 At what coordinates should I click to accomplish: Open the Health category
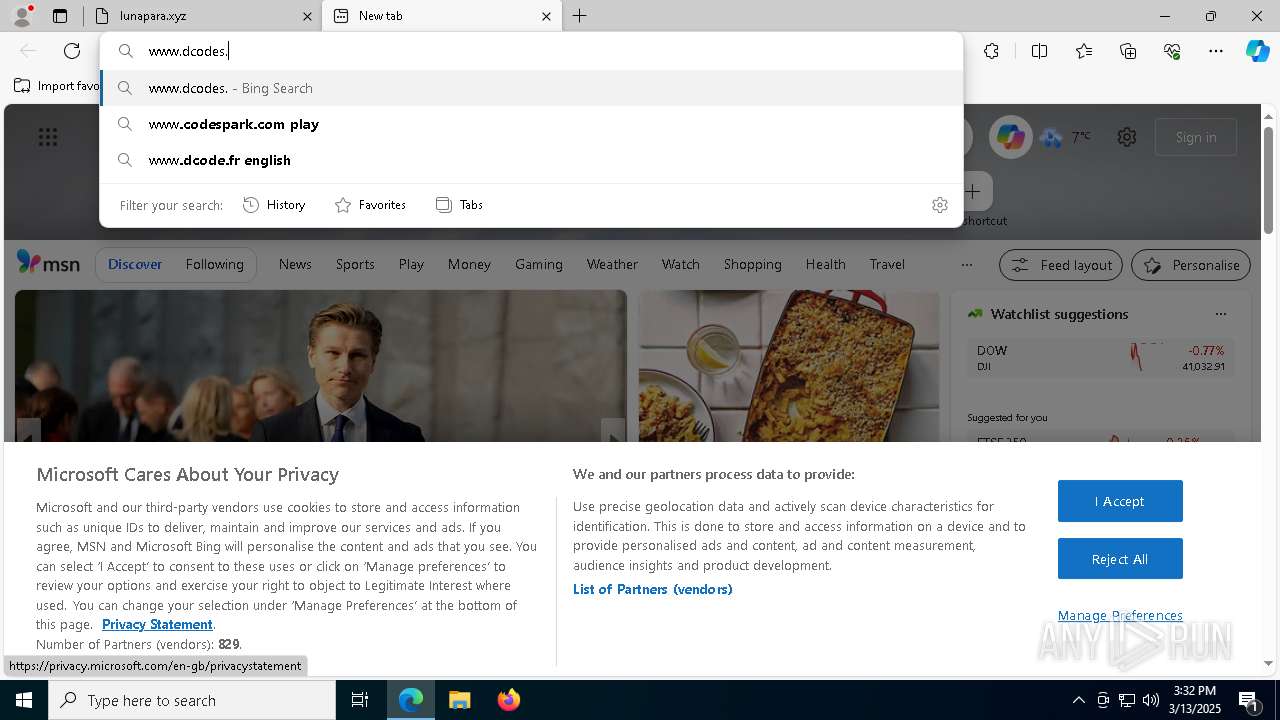(x=825, y=264)
